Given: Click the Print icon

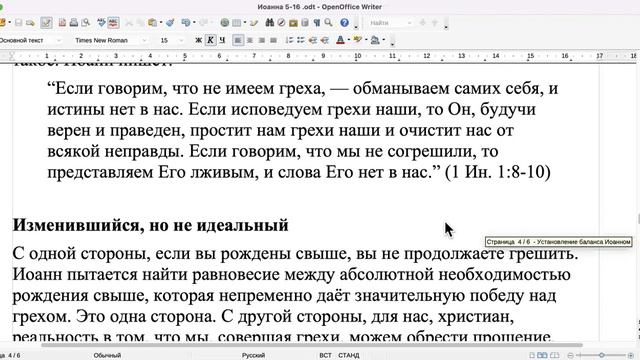Looking at the screenshot, I should click(x=73, y=23).
